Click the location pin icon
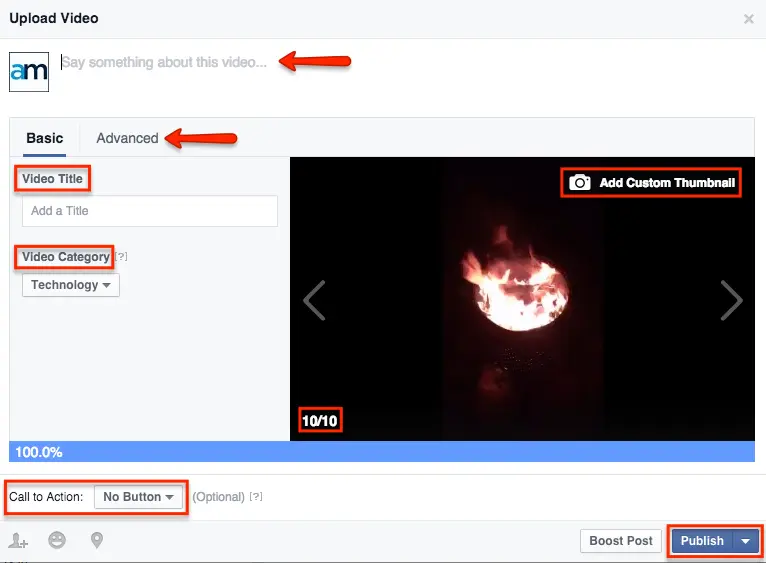 (x=97, y=540)
